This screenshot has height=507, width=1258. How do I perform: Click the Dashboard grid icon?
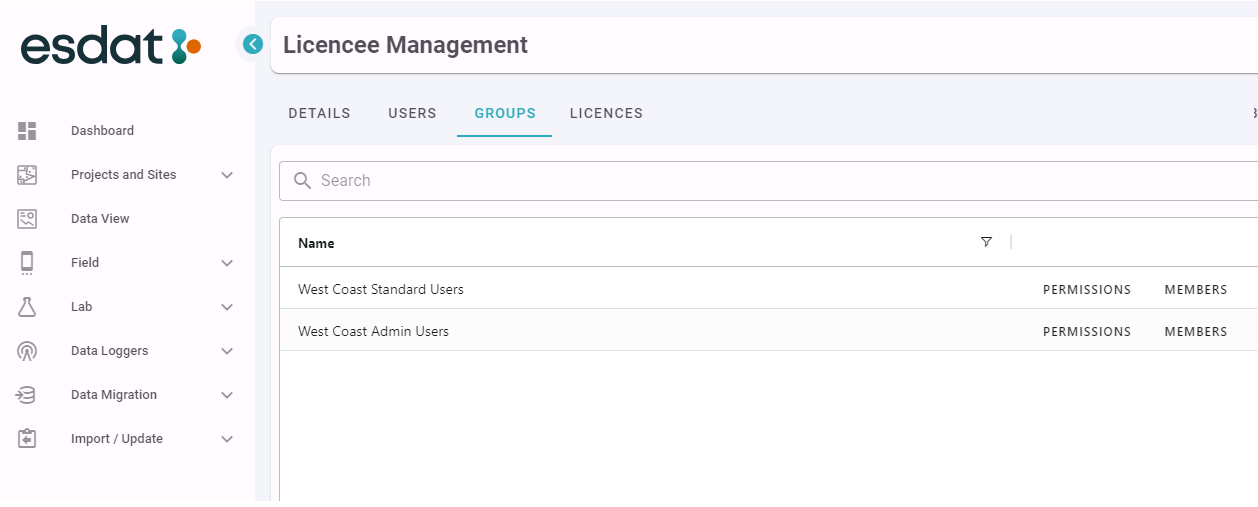click(27, 131)
